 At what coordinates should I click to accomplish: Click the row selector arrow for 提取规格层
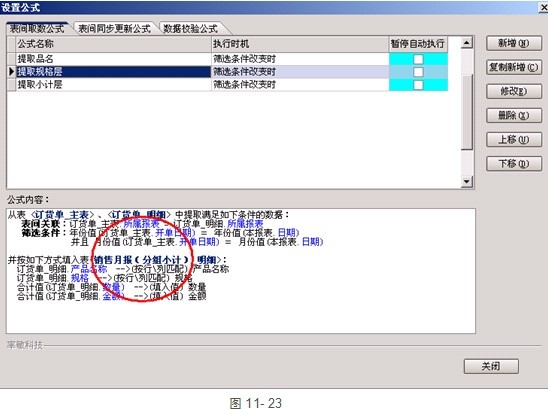pyautogui.click(x=11, y=72)
